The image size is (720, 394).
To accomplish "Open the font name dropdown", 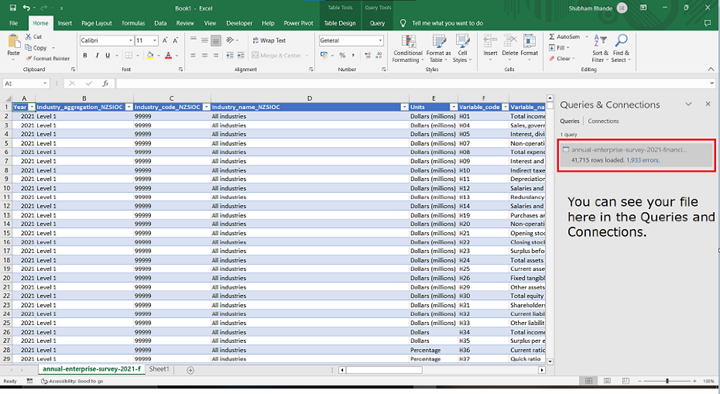I will tap(130, 40).
